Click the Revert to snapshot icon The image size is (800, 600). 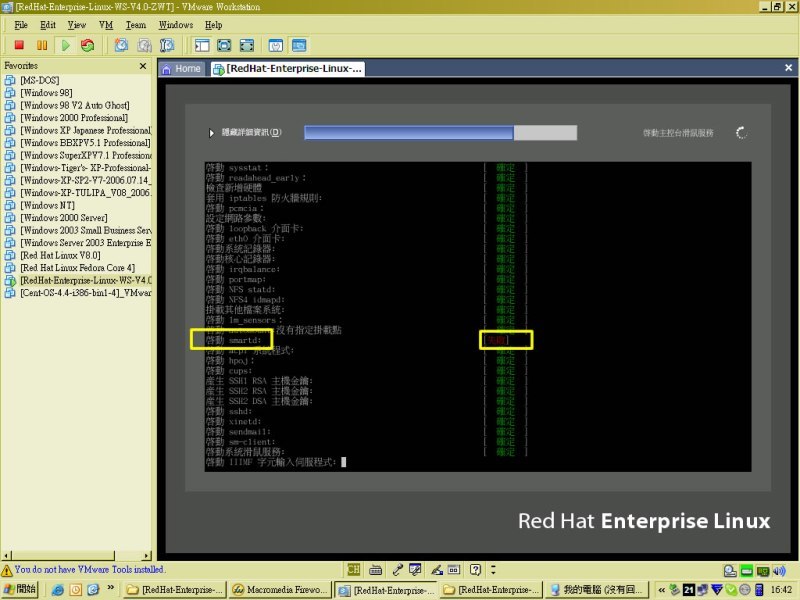tap(144, 45)
